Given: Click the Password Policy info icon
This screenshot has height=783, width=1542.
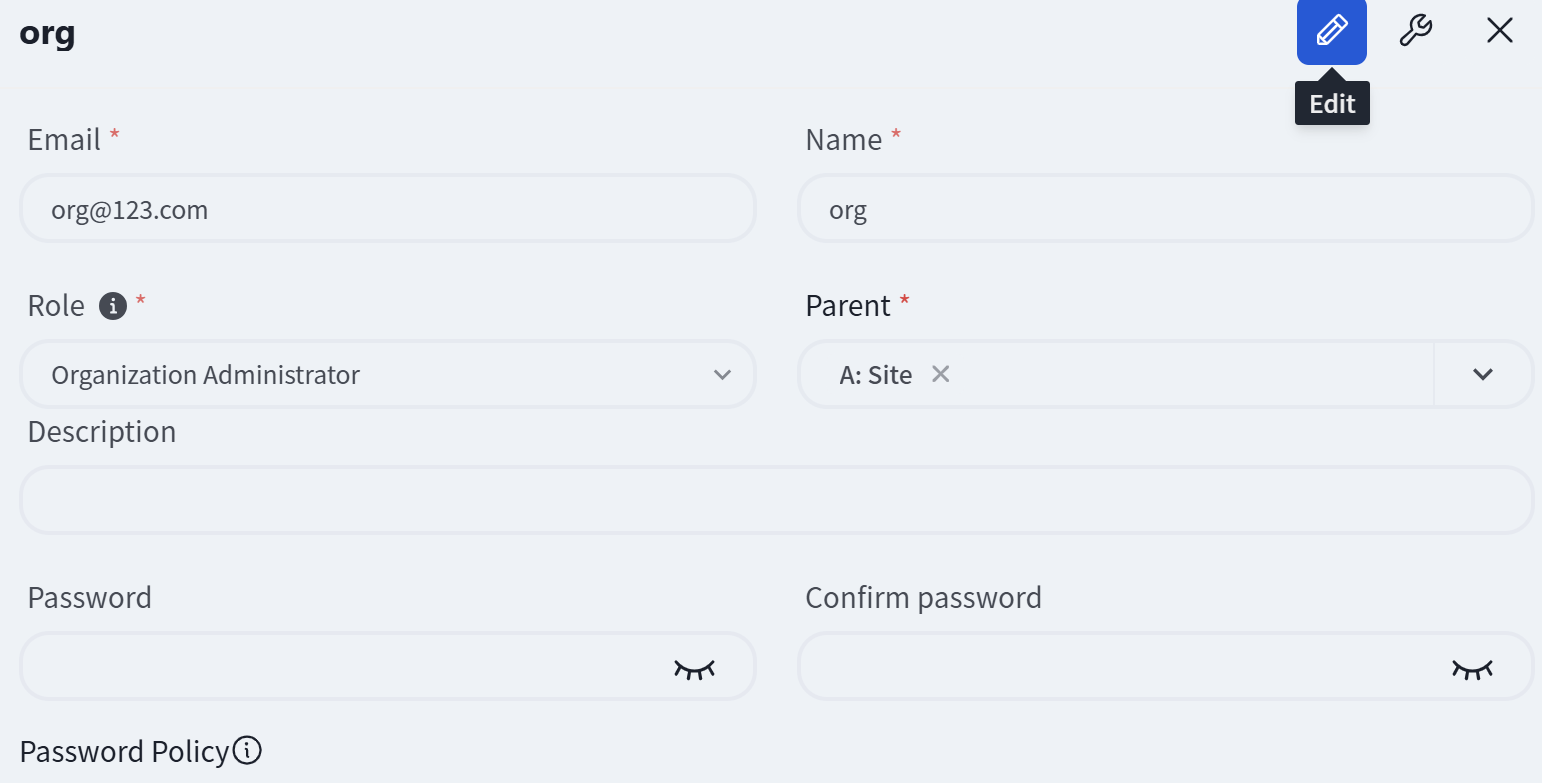Looking at the screenshot, I should click(247, 750).
